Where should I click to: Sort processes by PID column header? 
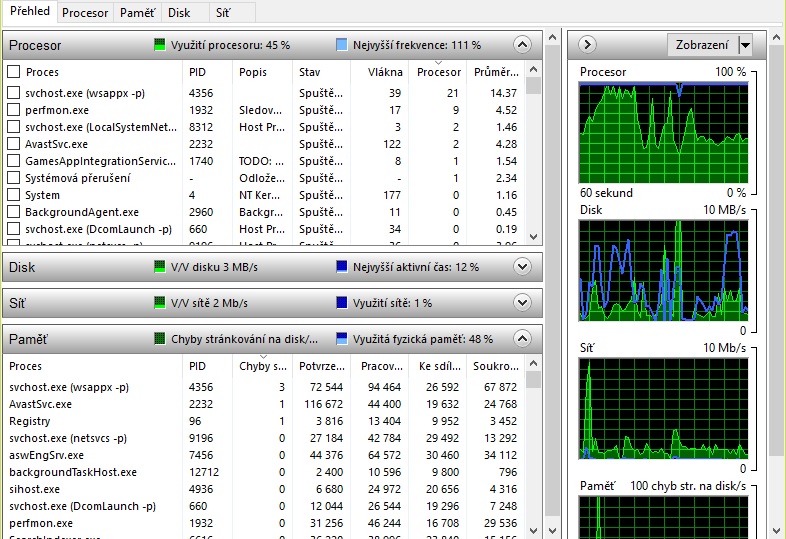[x=198, y=72]
